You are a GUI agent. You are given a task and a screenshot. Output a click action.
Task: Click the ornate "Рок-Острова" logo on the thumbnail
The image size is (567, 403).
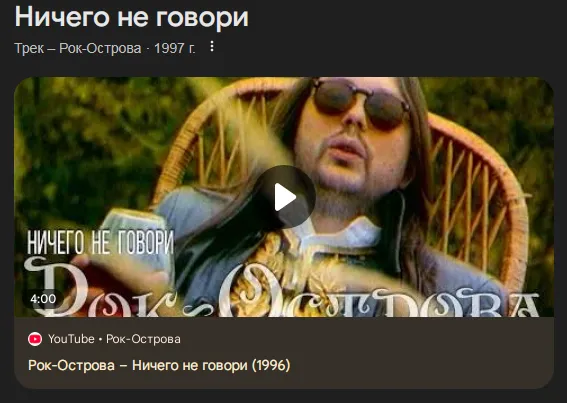point(282,289)
